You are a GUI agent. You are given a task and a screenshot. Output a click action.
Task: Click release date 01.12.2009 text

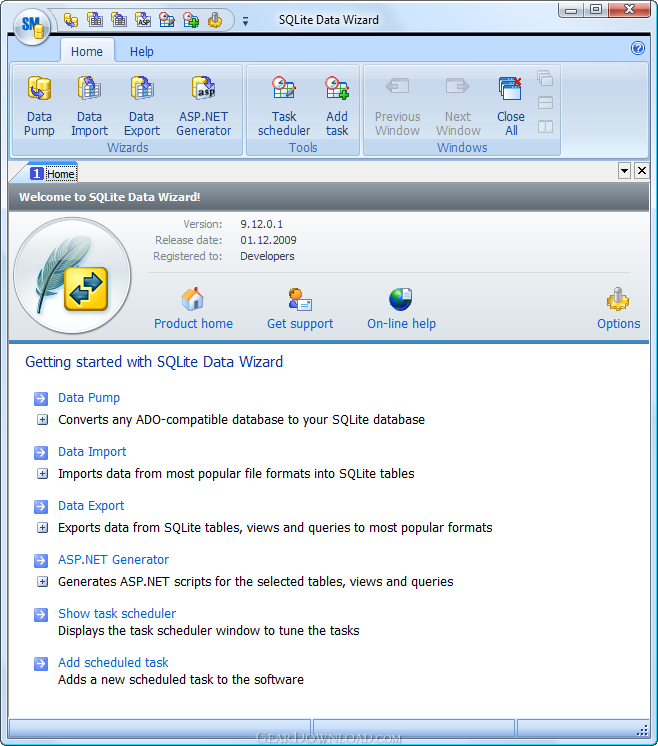(268, 240)
